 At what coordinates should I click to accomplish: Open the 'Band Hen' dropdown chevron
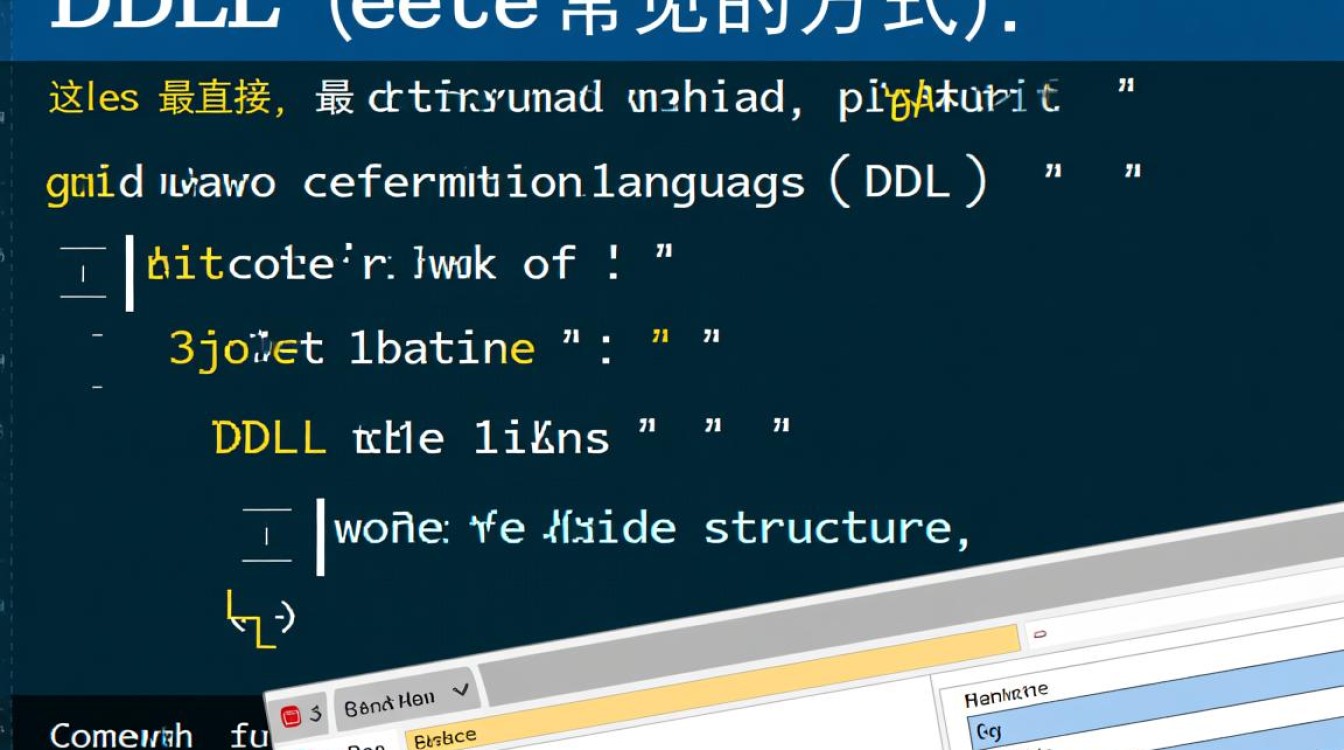tap(461, 690)
